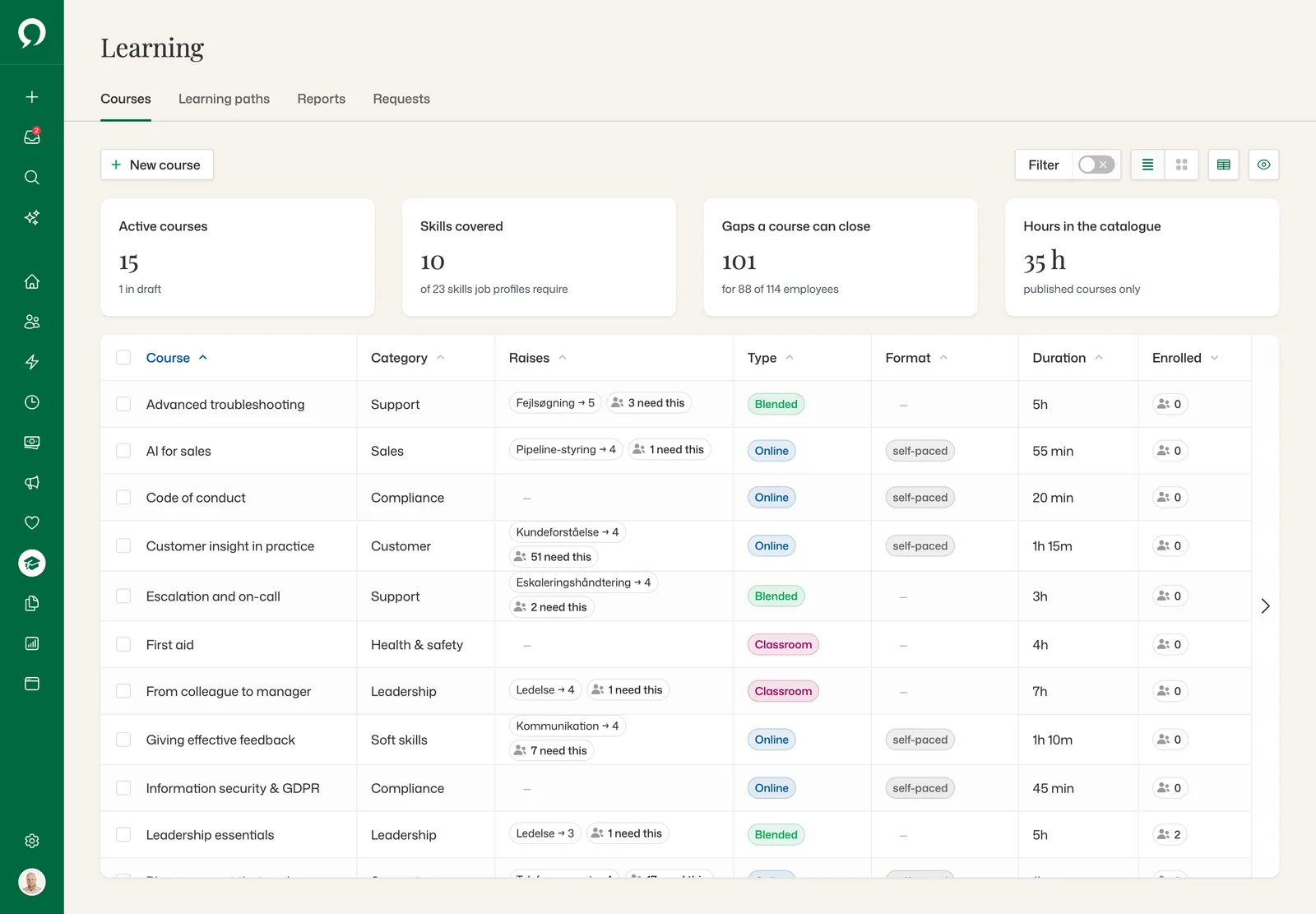The image size is (1316, 914).
Task: Open the lightning bolt sidebar icon
Action: pos(32,362)
